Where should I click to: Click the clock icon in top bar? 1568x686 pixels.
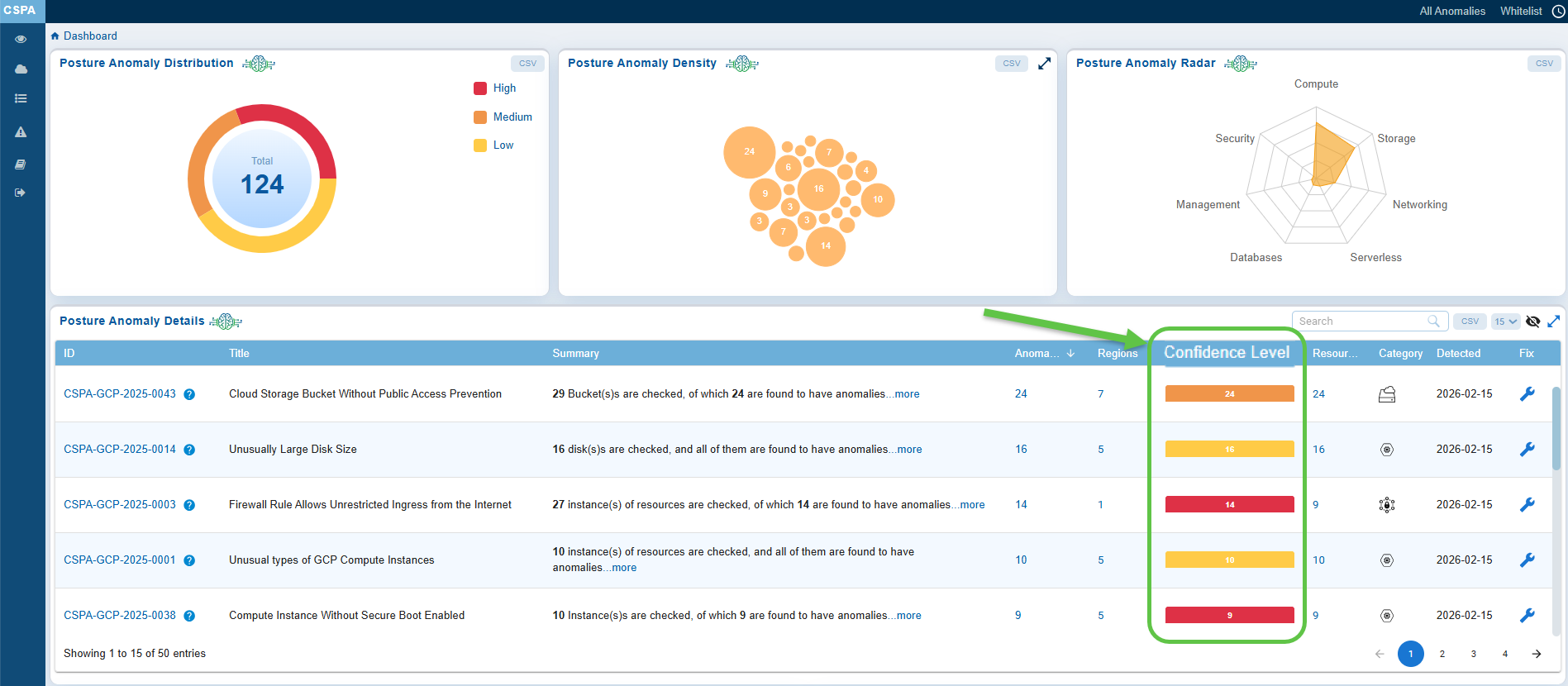tap(1558, 12)
